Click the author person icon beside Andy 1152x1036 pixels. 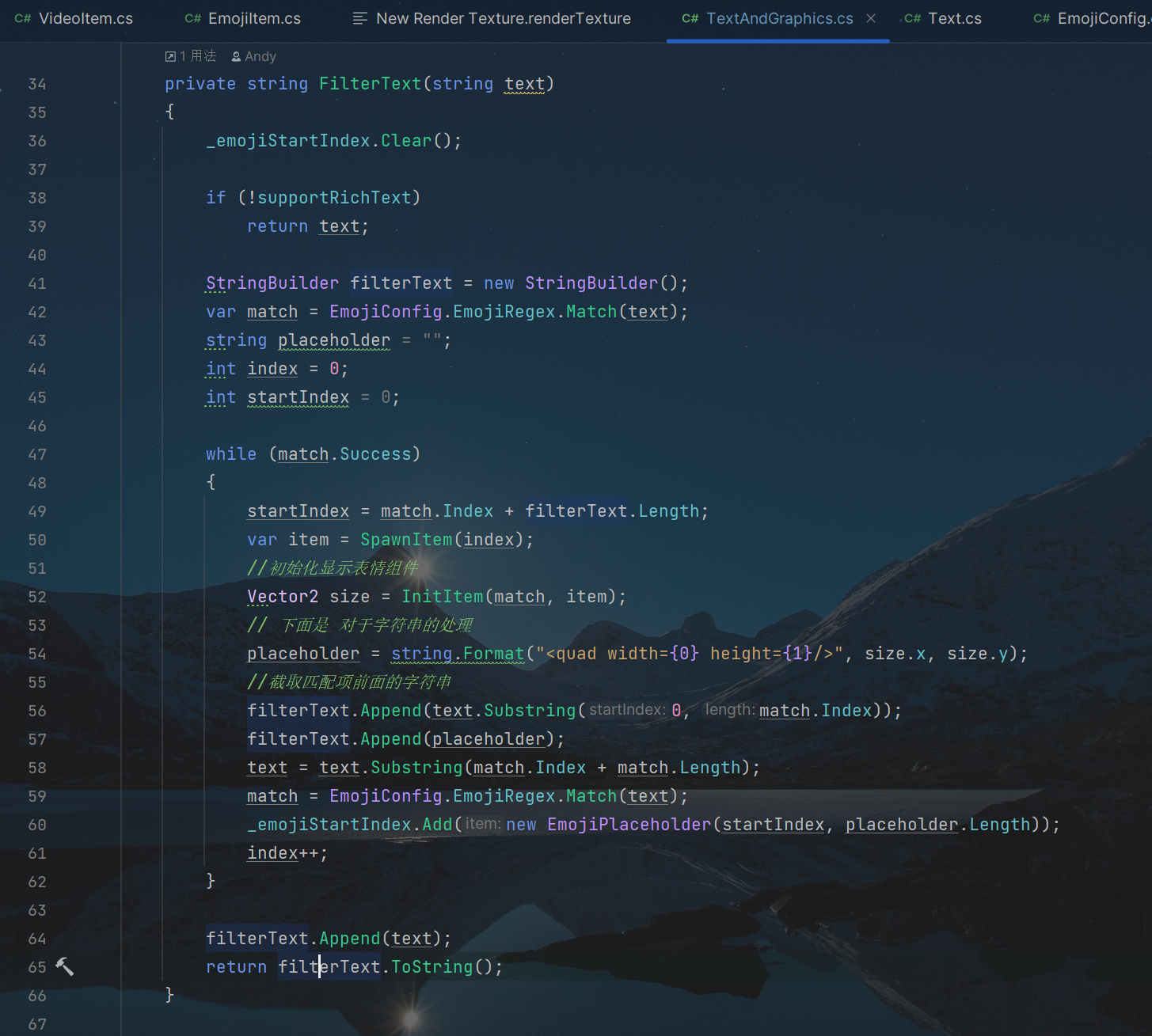pyautogui.click(x=236, y=56)
